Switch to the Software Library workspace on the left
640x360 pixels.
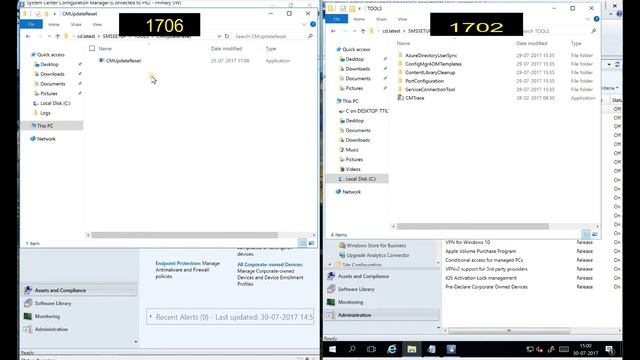coord(79,303)
